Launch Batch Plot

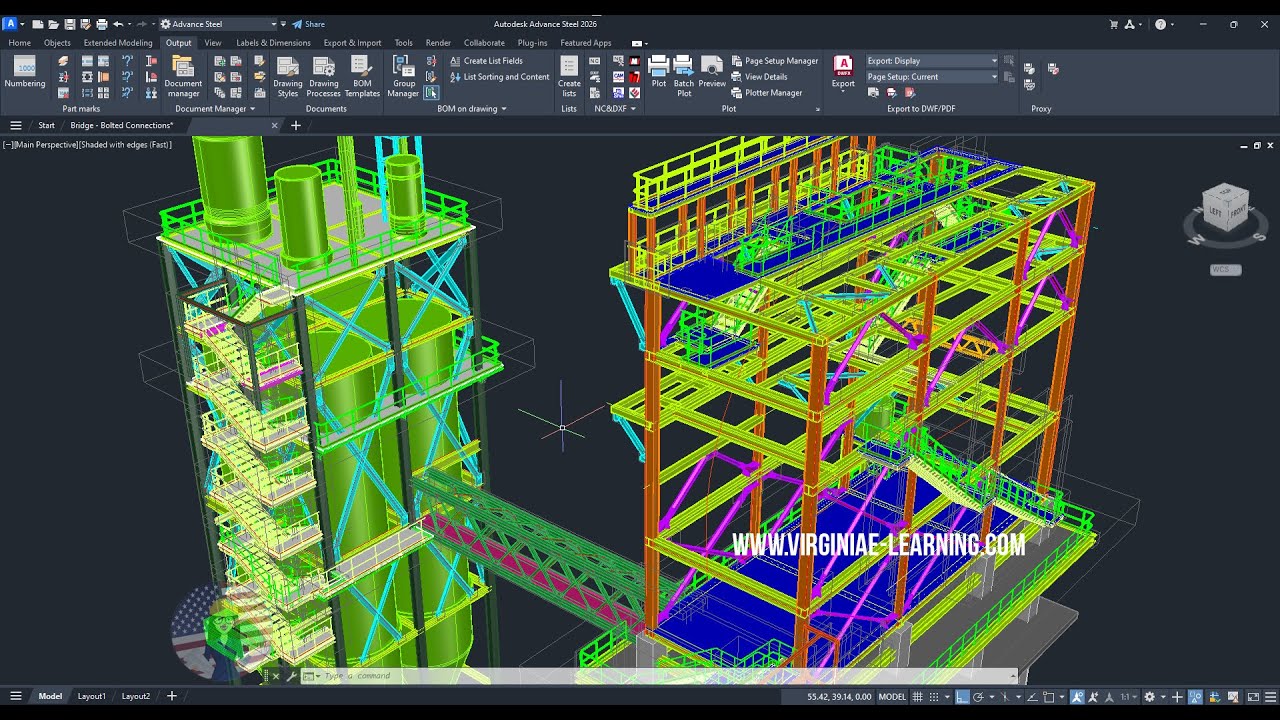[684, 77]
